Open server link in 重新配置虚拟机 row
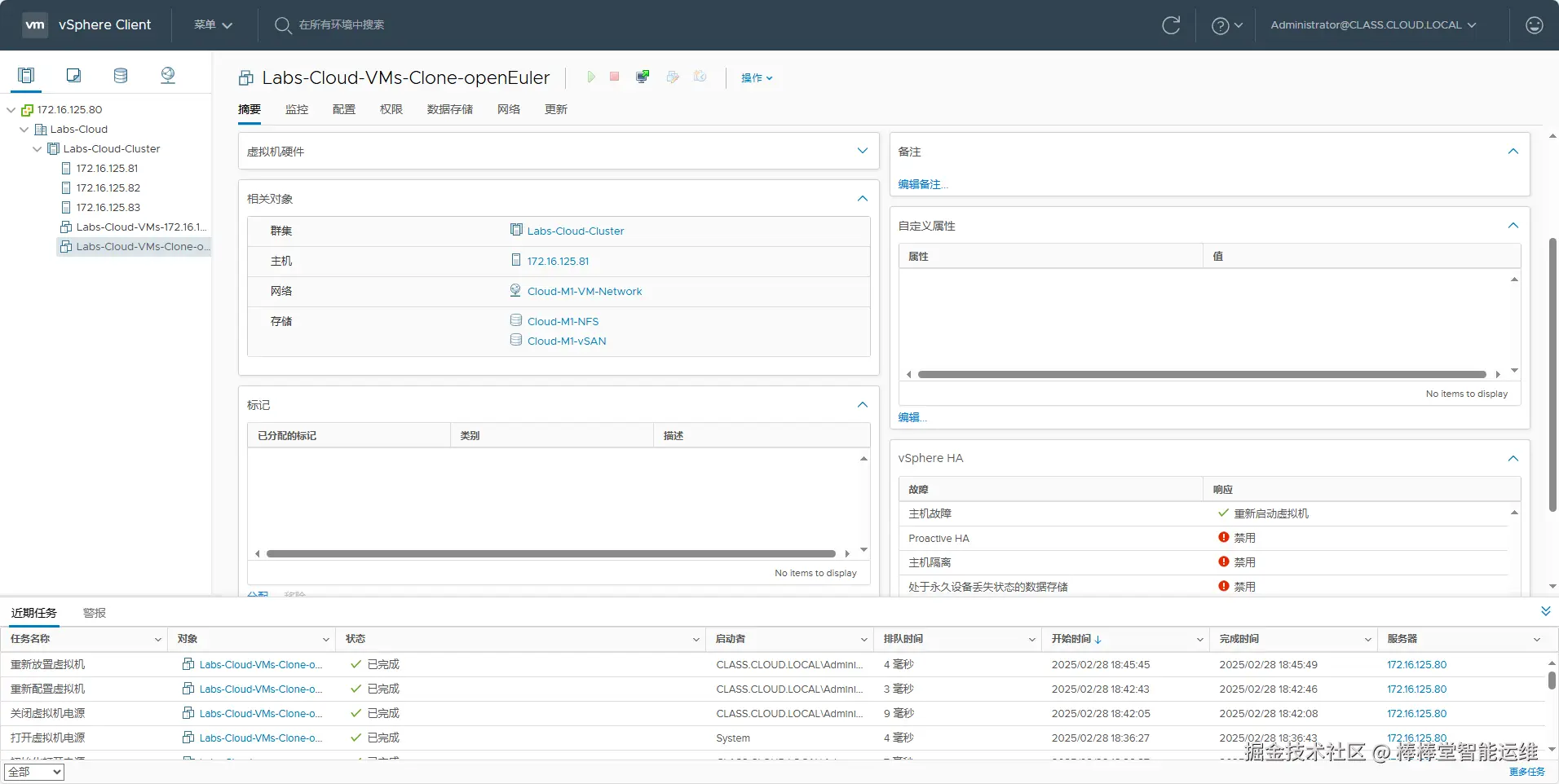The image size is (1559, 784). tap(1417, 689)
